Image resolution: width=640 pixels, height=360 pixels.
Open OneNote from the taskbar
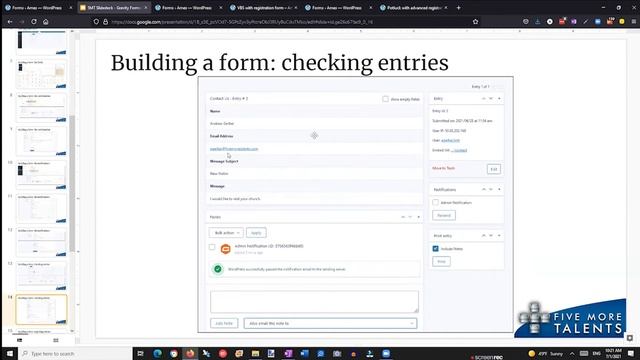pos(288,353)
